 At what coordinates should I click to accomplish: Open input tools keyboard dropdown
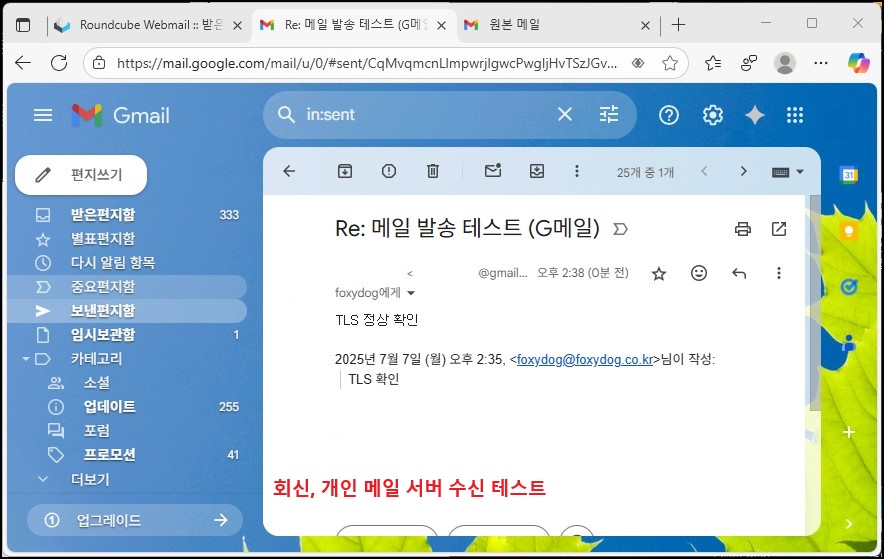pyautogui.click(x=788, y=172)
